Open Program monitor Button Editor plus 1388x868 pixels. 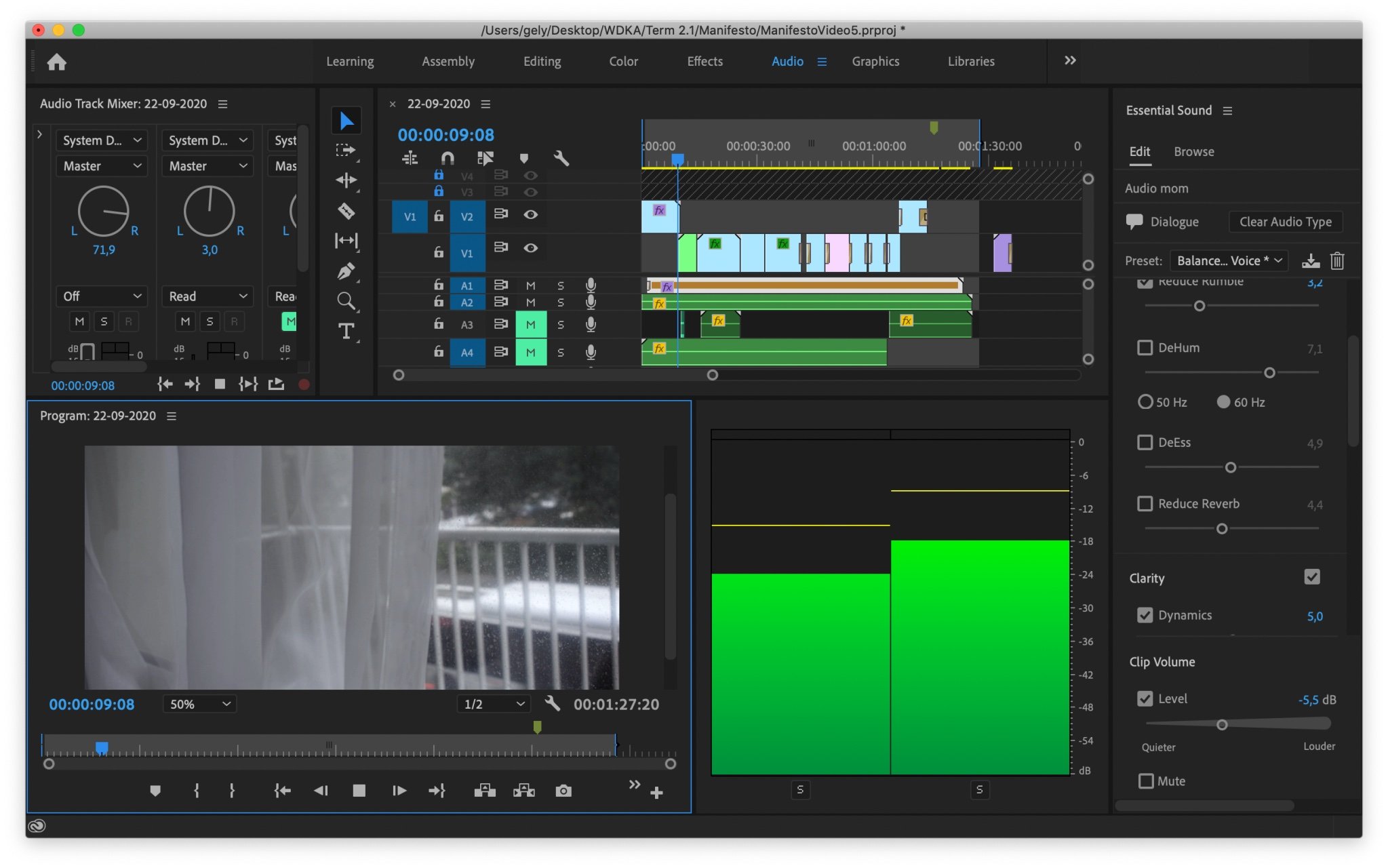tap(656, 793)
